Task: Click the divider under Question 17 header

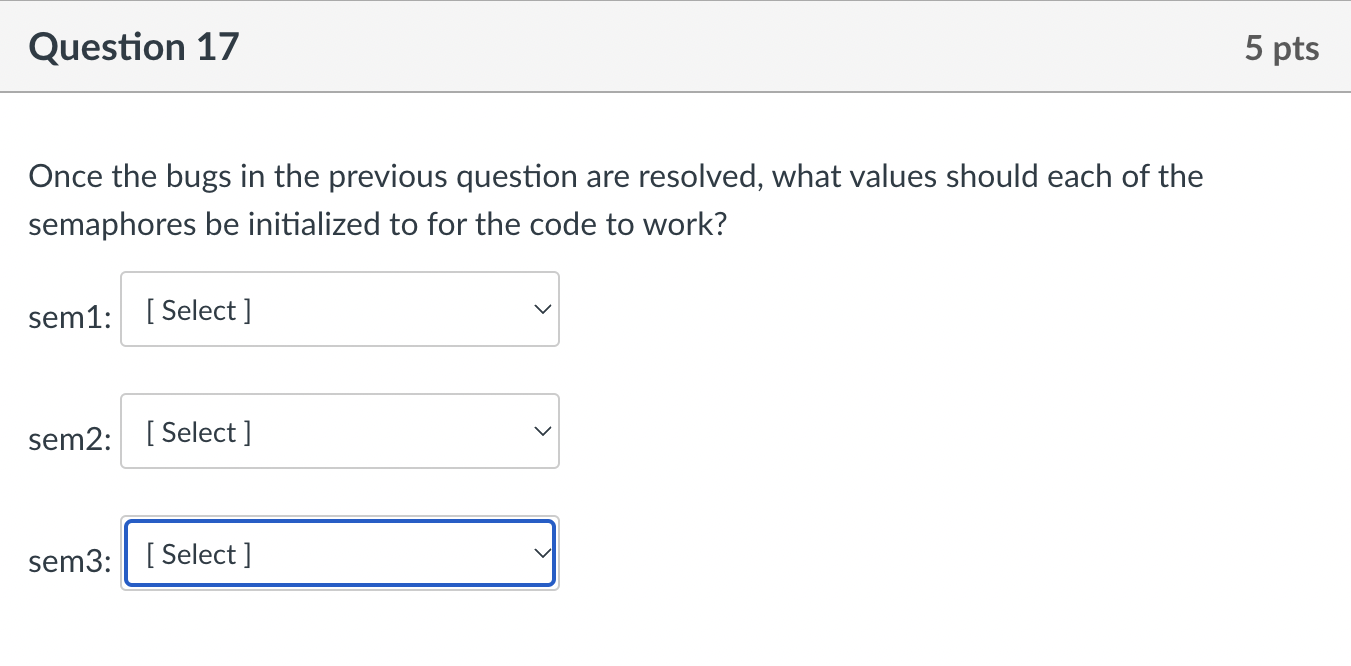Action: point(675,92)
